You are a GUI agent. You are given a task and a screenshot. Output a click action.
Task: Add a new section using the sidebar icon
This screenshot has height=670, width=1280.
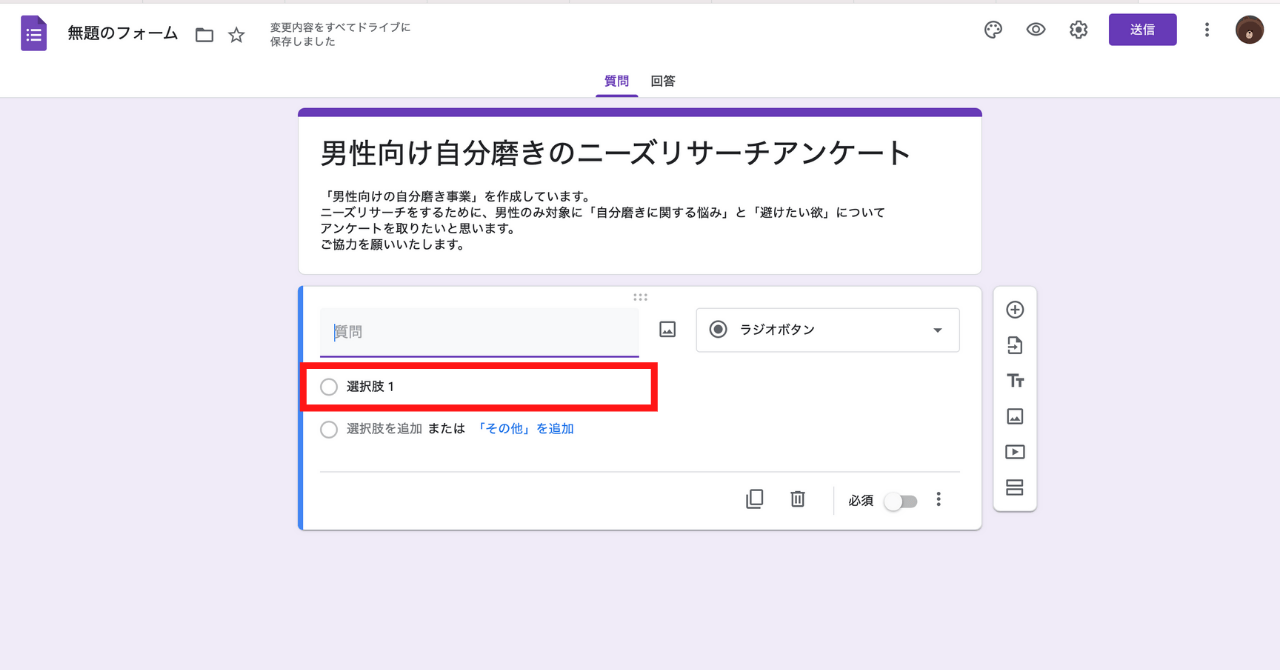tap(1015, 487)
